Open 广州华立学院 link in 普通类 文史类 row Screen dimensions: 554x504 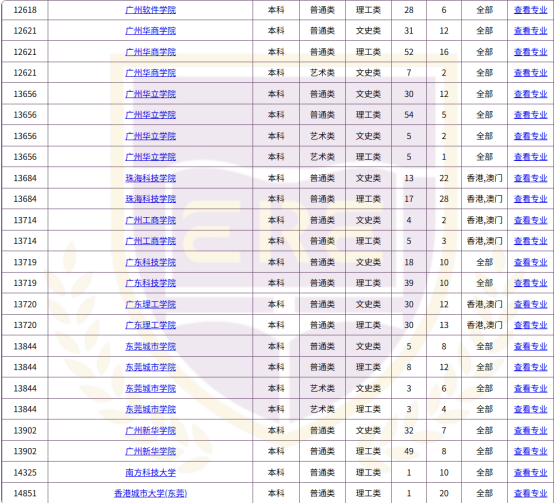pos(151,94)
